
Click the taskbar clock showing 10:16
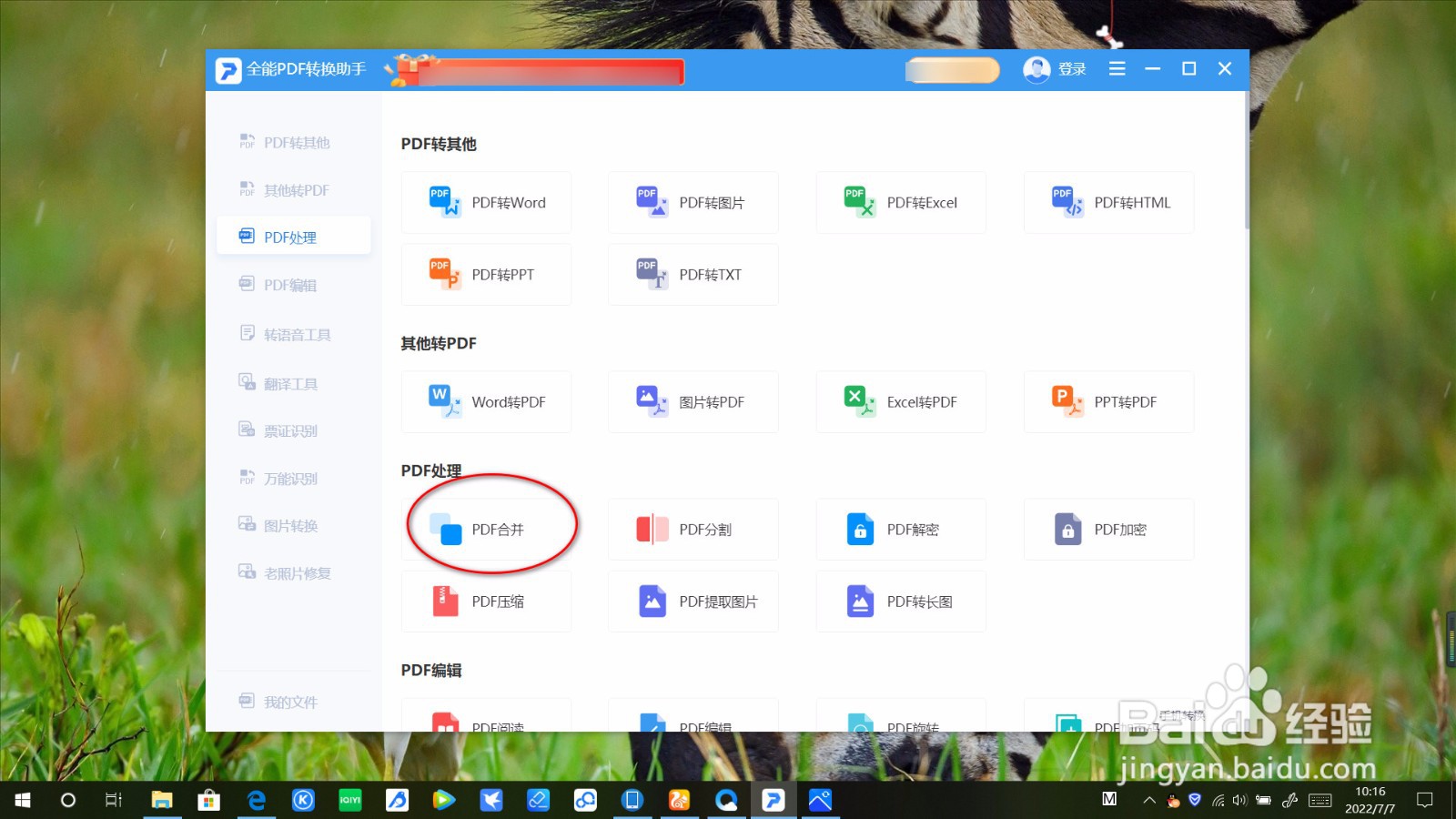[1370, 800]
